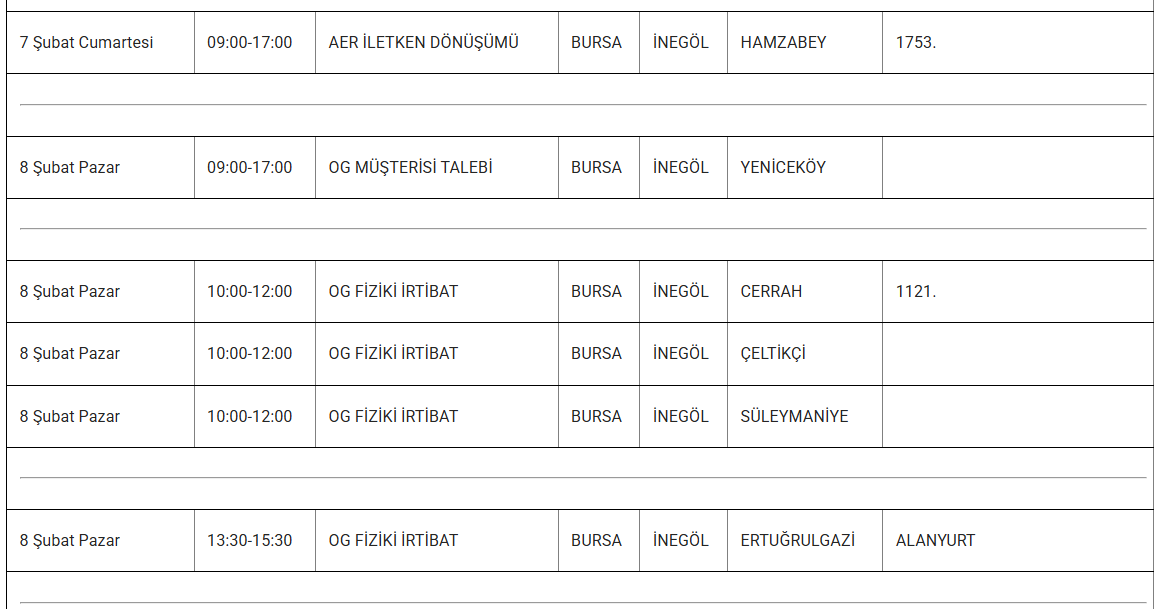
Task: Click '8 Şubat Pazar' in the YENİCEKÖY row
Action: point(70,168)
